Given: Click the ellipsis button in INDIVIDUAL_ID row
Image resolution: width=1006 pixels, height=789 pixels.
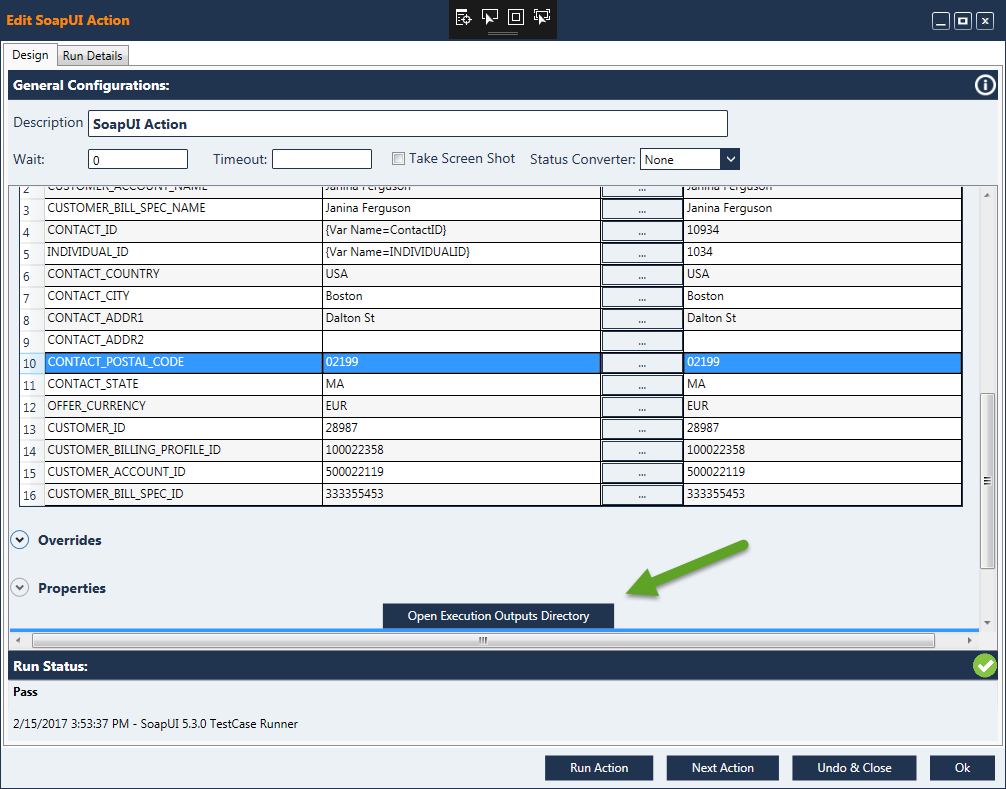Looking at the screenshot, I should point(642,253).
